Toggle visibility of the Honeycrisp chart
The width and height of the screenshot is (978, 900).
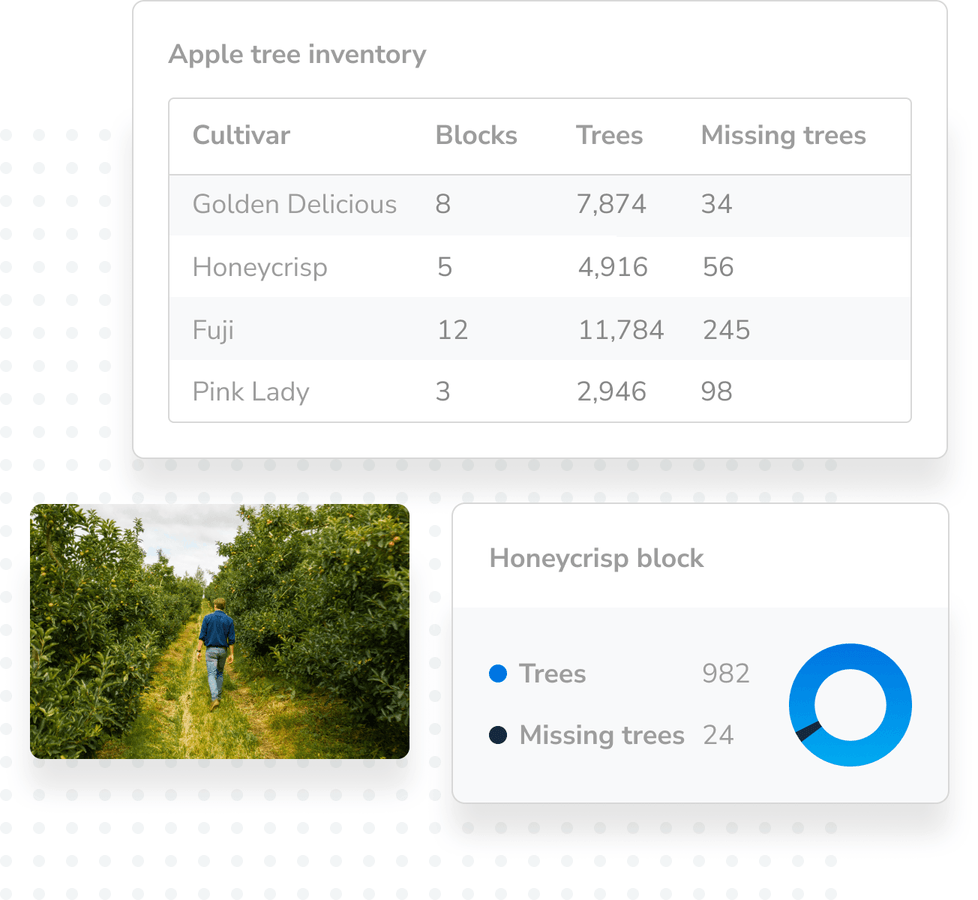click(850, 705)
